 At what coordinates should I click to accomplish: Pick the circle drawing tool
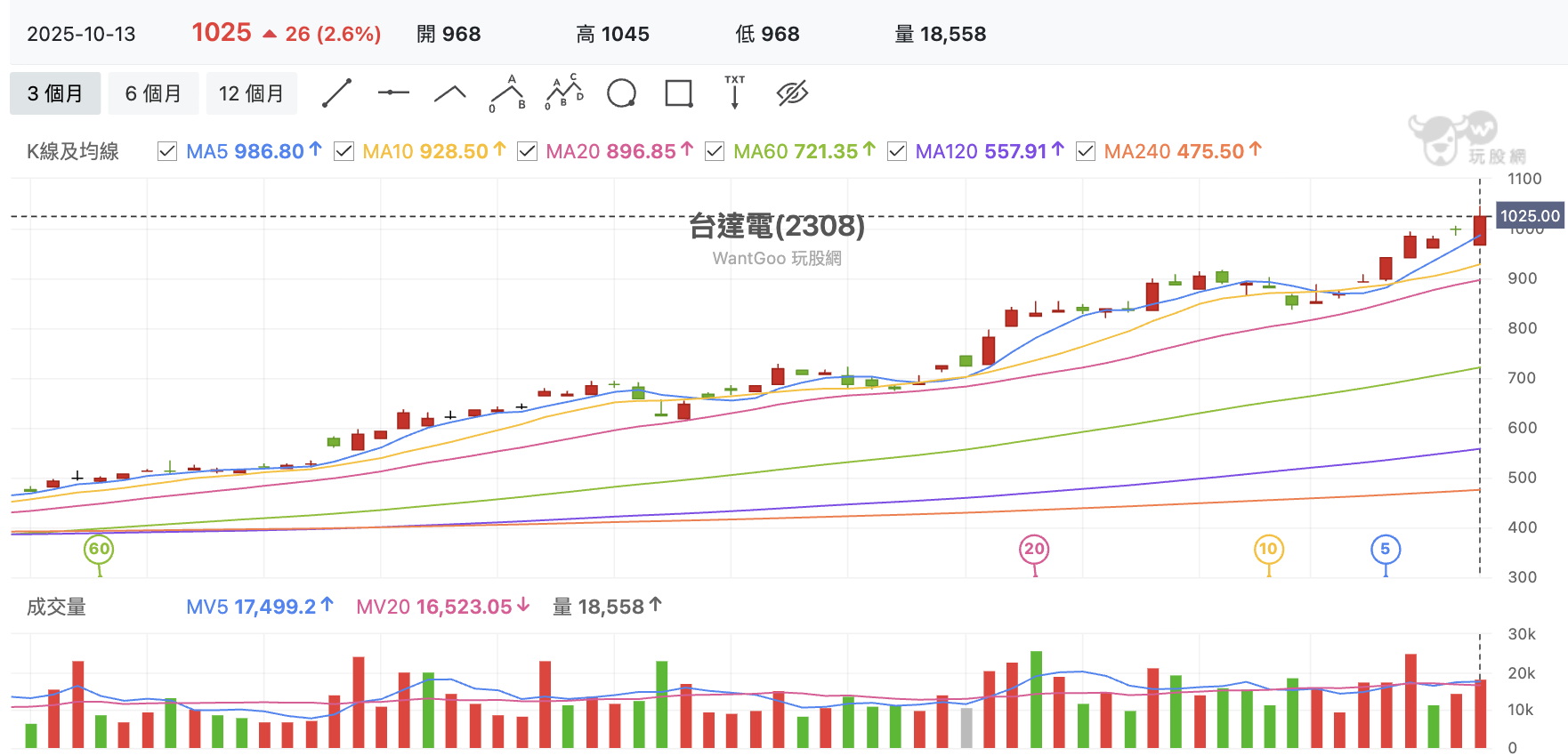[x=621, y=93]
